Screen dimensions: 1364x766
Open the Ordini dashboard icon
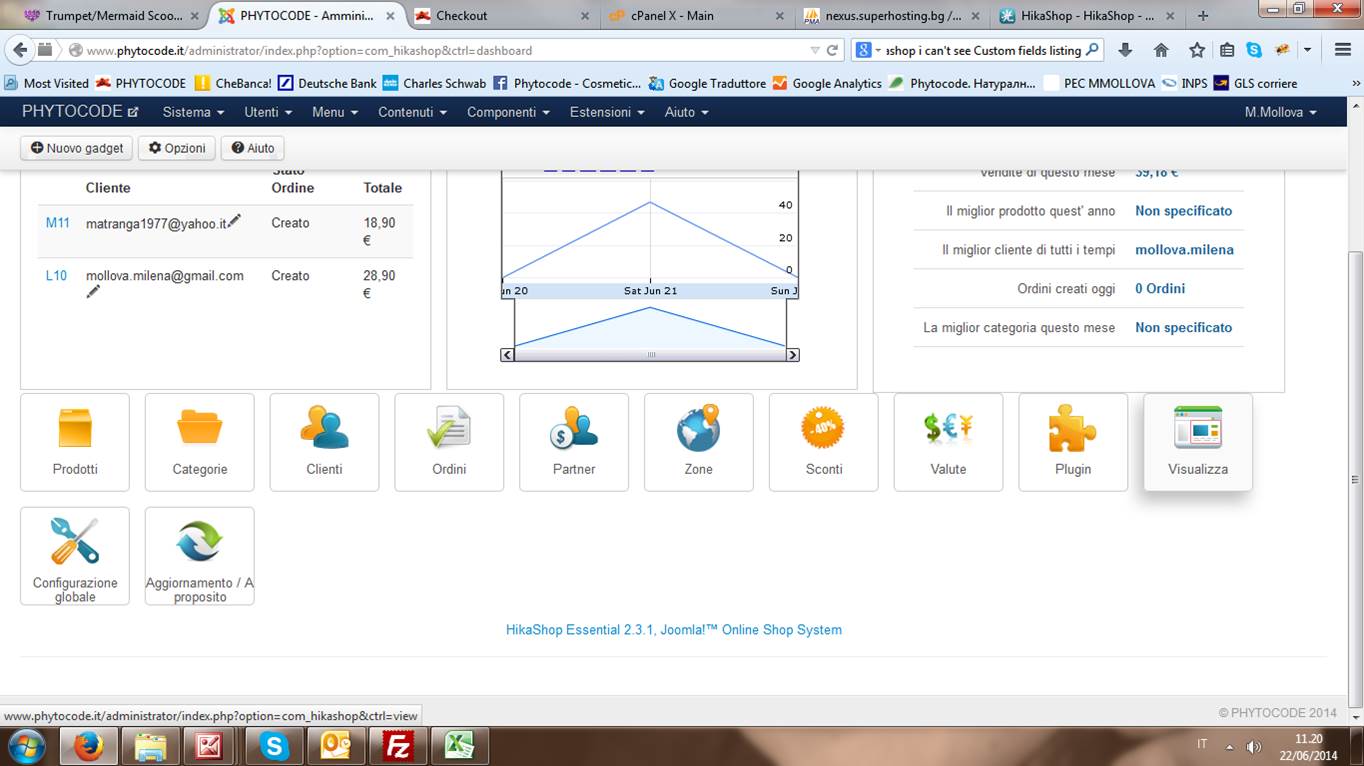click(449, 442)
